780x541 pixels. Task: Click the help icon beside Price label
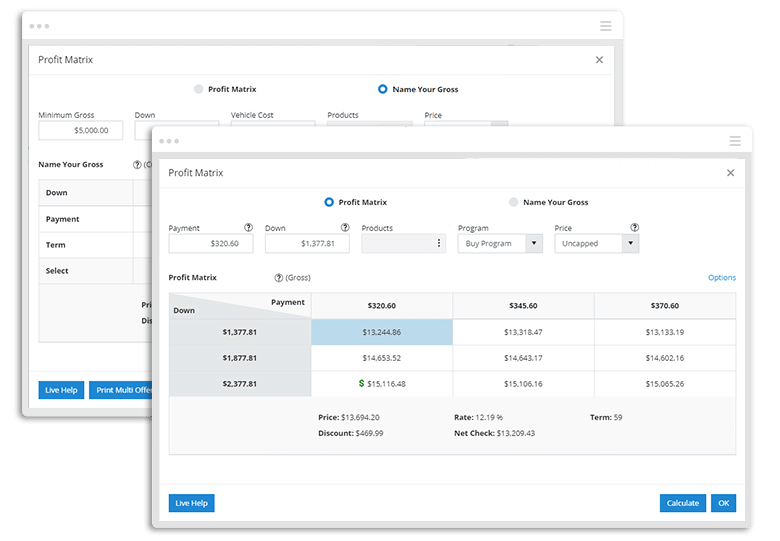point(634,228)
